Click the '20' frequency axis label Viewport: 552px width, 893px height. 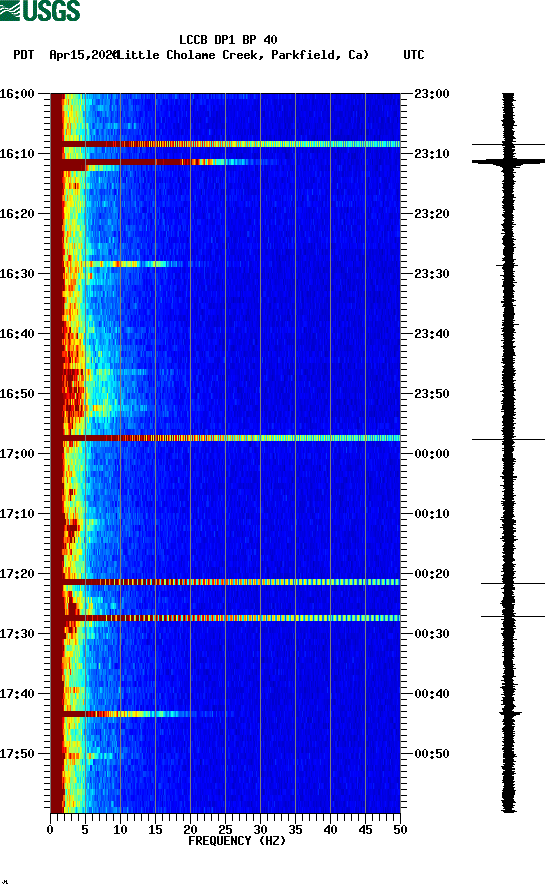(x=190, y=830)
